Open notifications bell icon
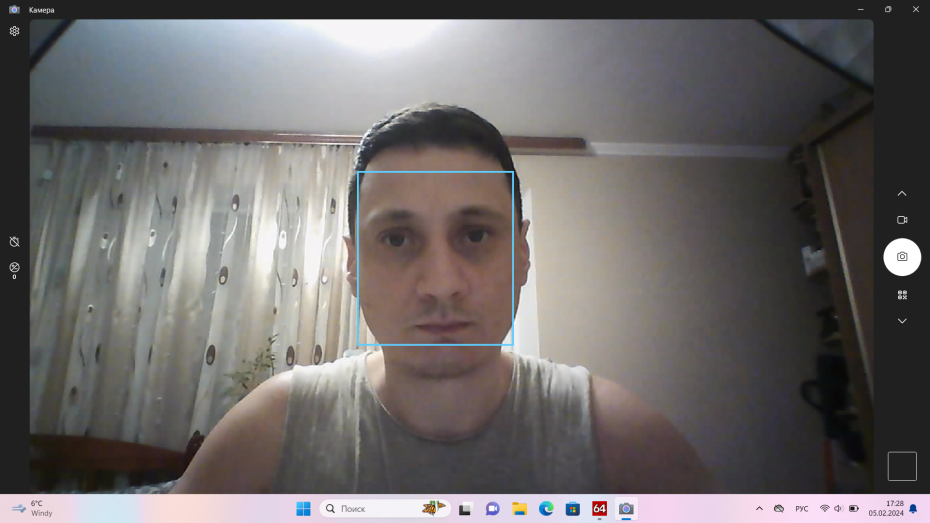The width and height of the screenshot is (930, 523). coord(913,509)
